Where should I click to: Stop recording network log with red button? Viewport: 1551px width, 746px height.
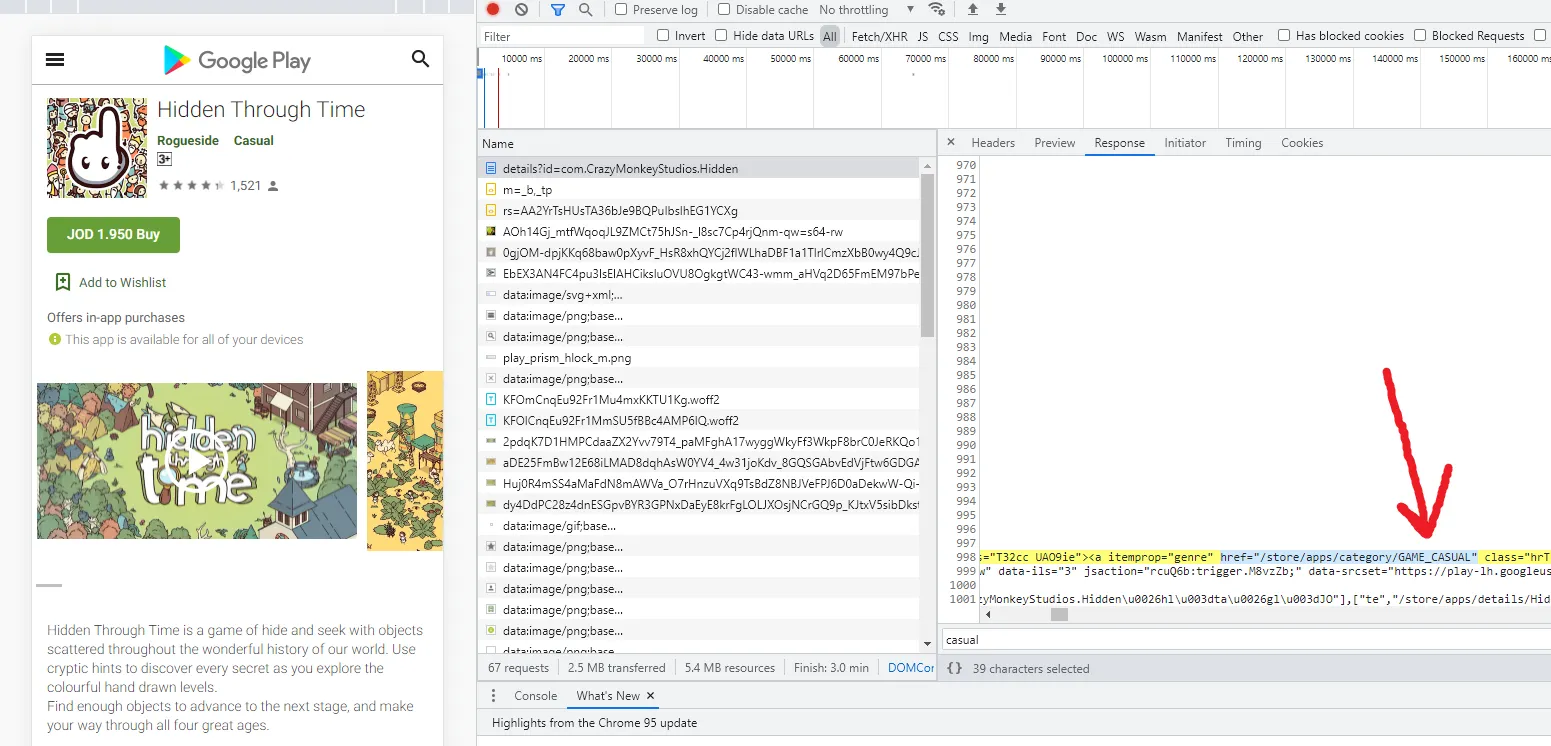click(x=493, y=10)
